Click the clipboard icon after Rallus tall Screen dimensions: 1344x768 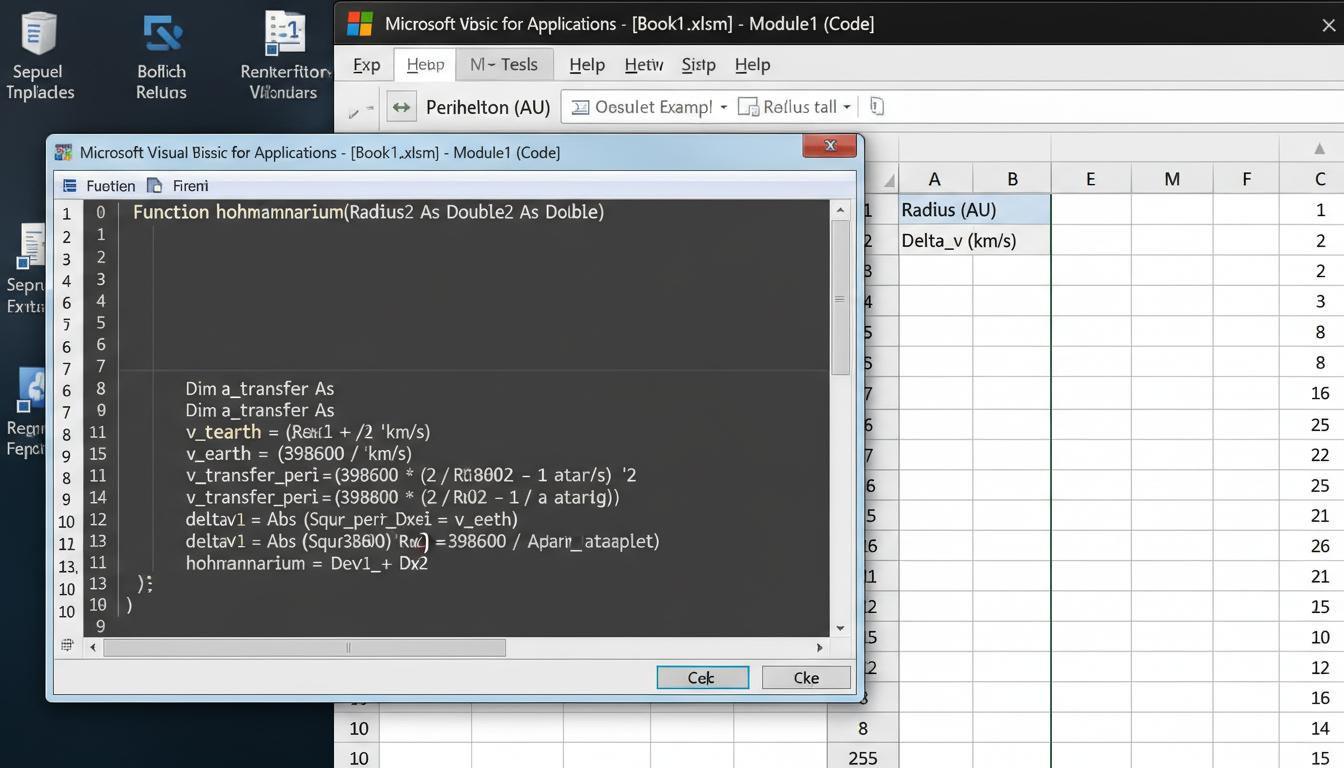[x=877, y=107]
